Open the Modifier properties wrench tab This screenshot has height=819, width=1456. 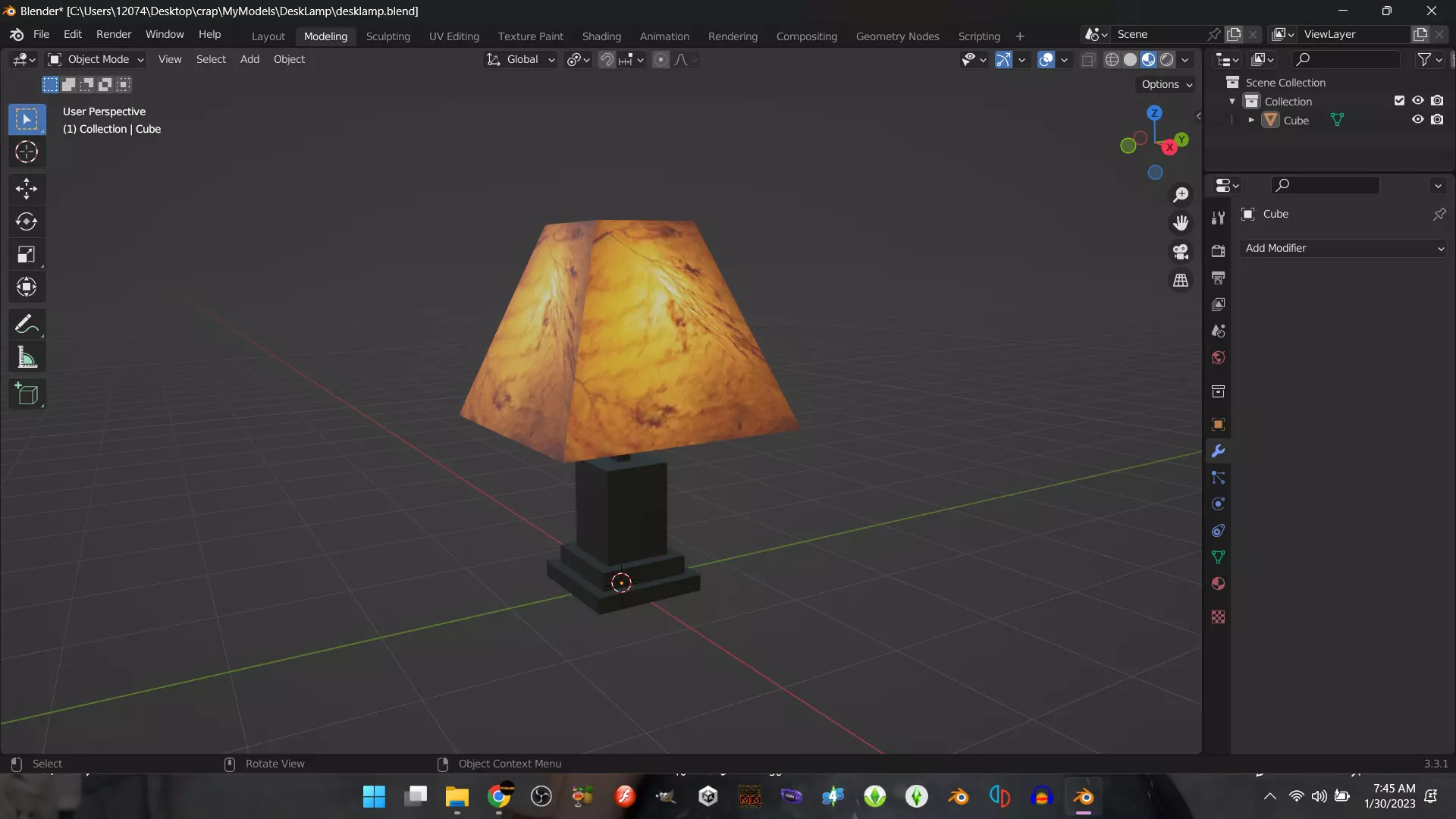[1218, 451]
